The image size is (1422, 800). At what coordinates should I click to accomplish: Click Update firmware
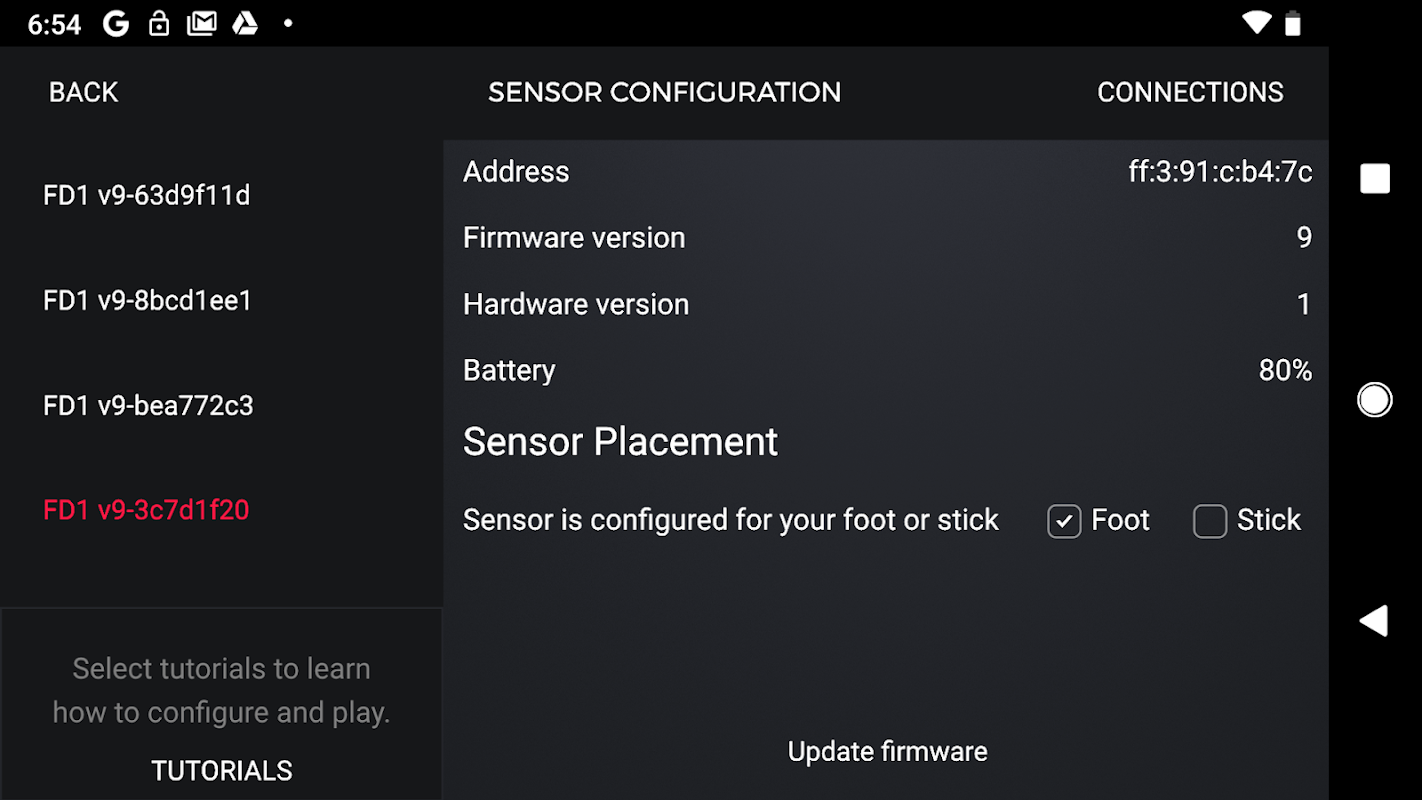pyautogui.click(x=887, y=752)
